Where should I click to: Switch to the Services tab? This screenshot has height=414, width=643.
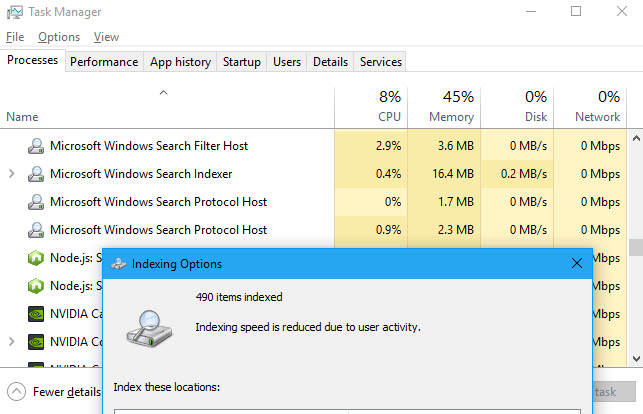(381, 62)
